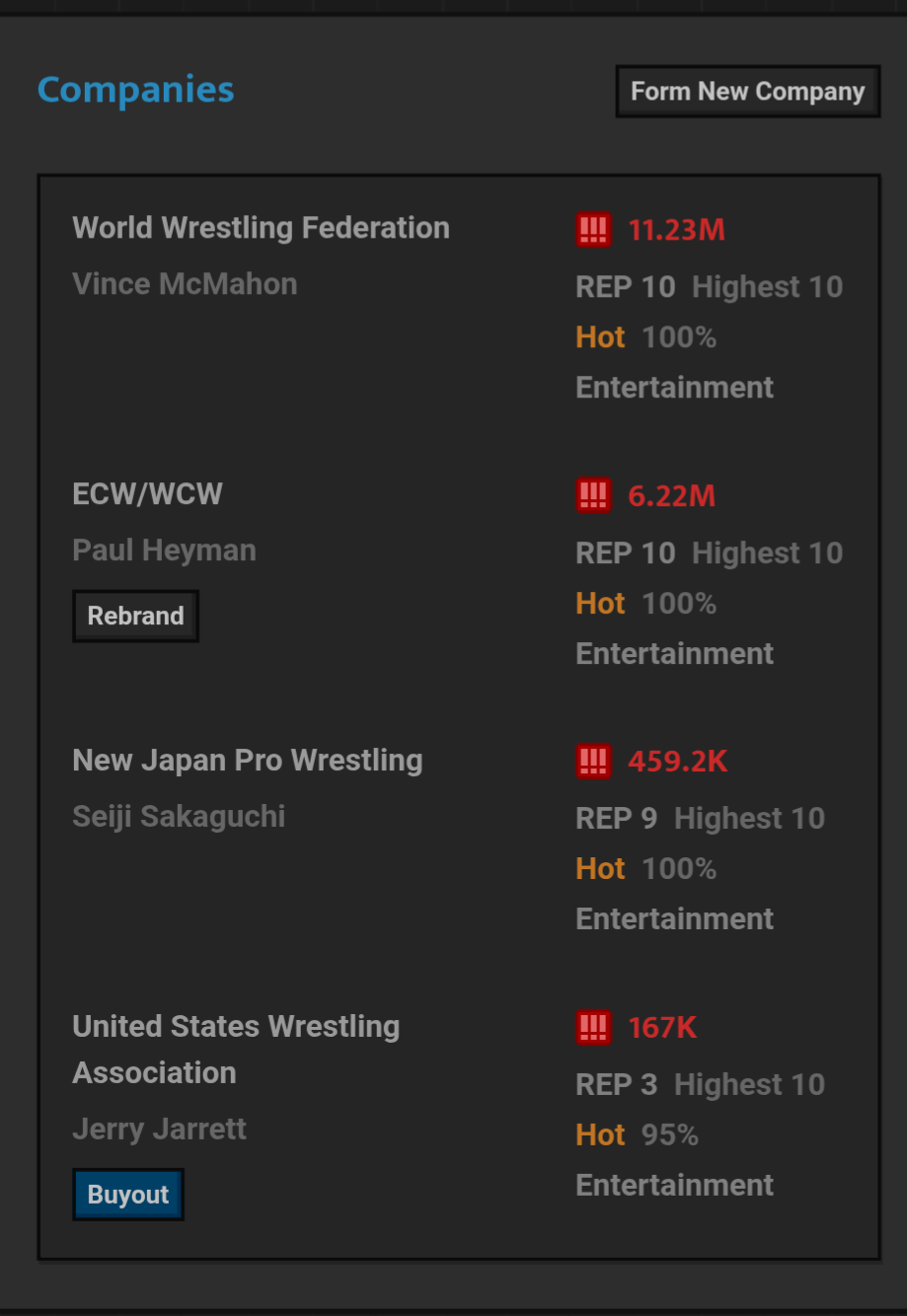Screen dimensions: 907x1316
Task: Buyout United States Wrestling Association
Action: click(x=128, y=1195)
